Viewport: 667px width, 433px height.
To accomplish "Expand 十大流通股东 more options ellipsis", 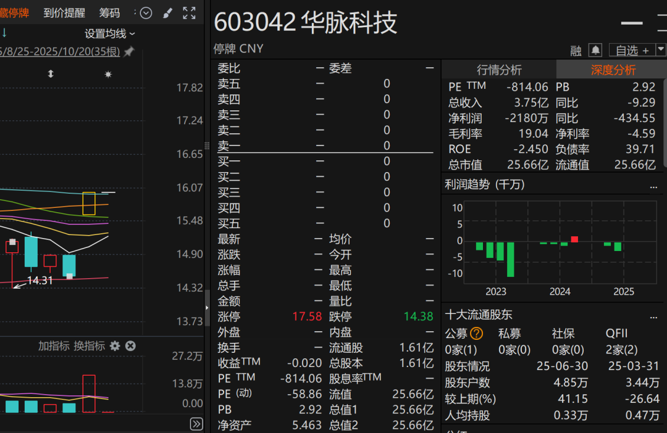I will [655, 315].
